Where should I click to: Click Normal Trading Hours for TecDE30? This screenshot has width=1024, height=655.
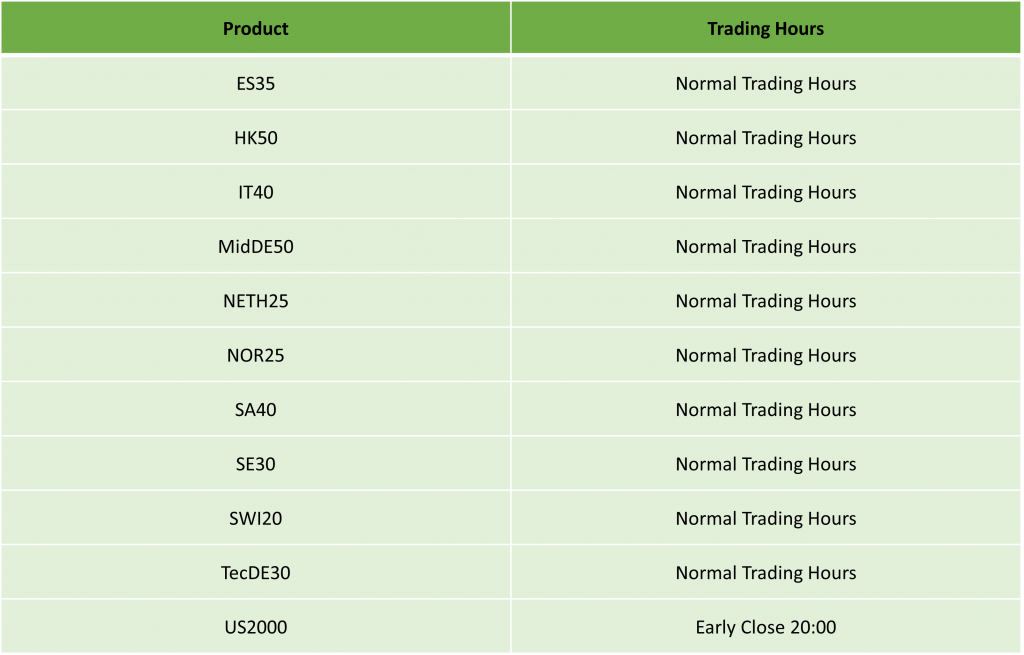click(765, 573)
